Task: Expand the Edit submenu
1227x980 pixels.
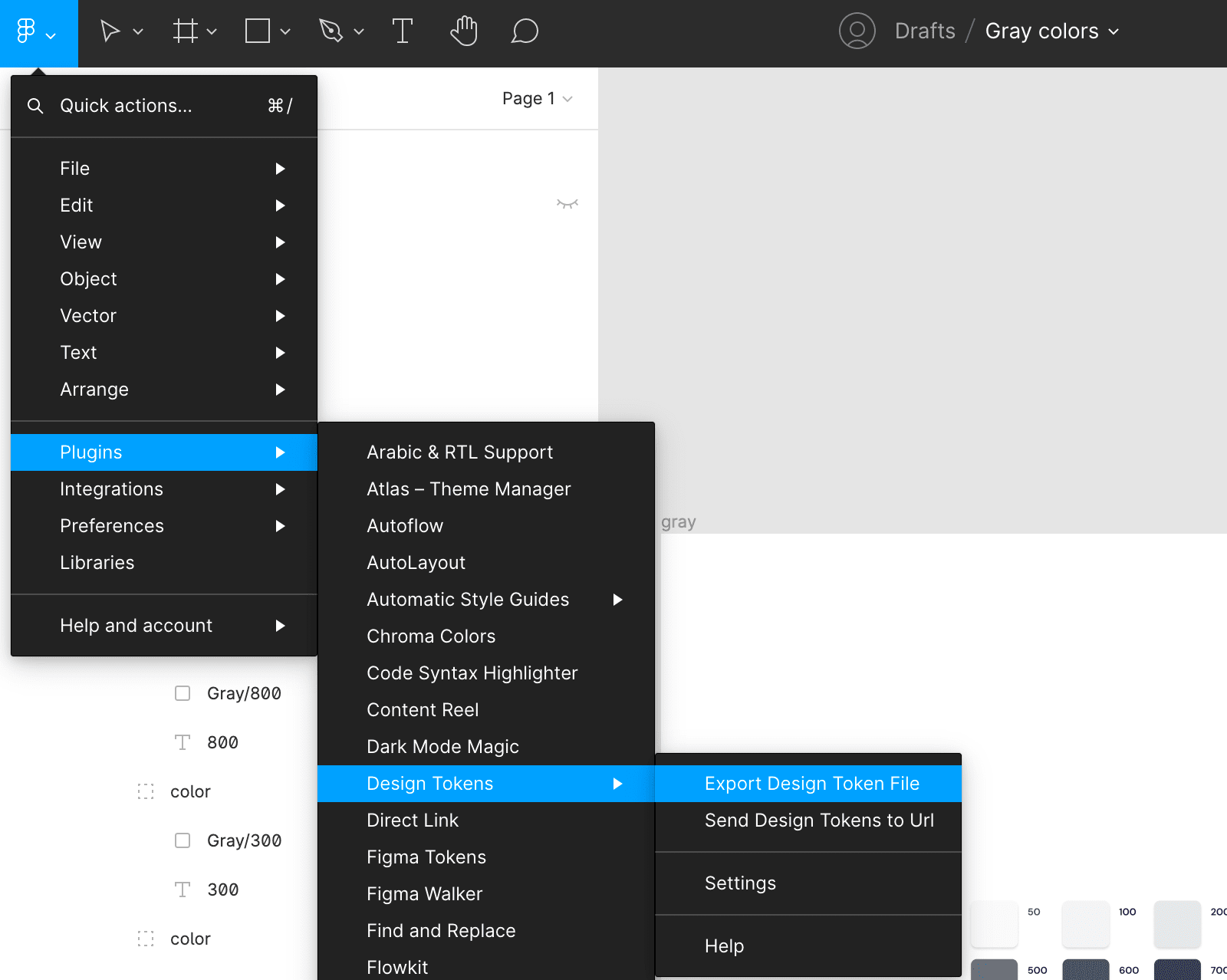Action: pyautogui.click(x=164, y=206)
